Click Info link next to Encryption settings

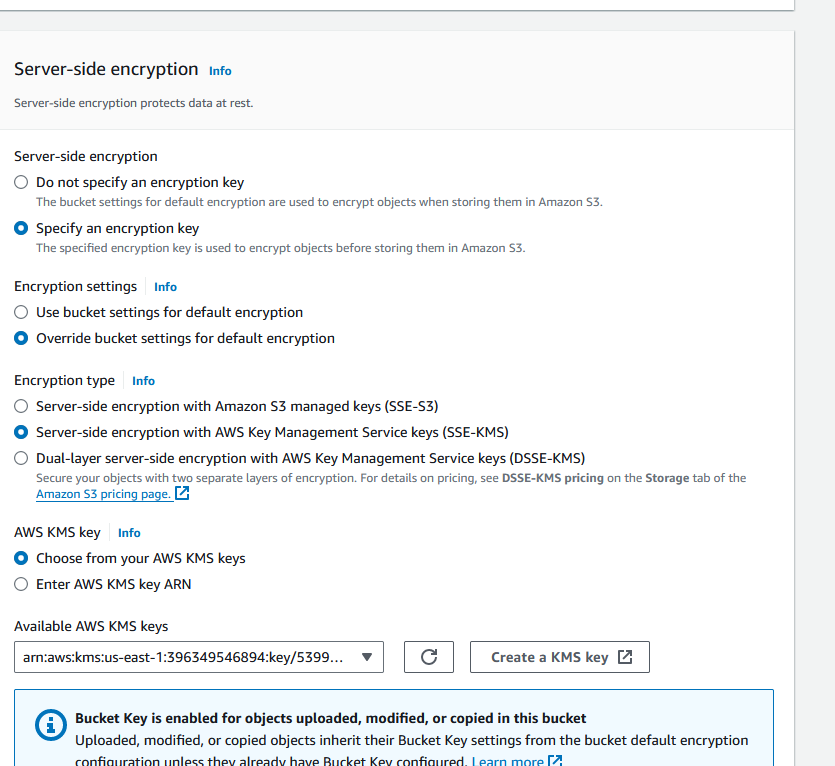(165, 287)
